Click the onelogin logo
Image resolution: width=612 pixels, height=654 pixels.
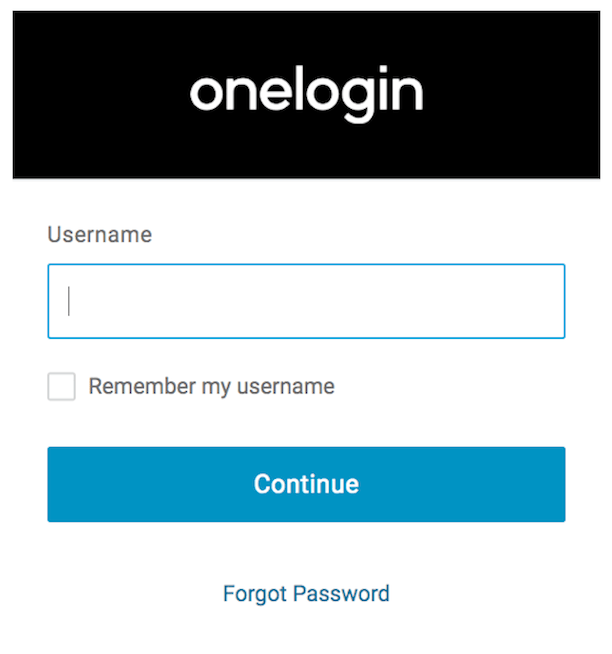click(306, 93)
